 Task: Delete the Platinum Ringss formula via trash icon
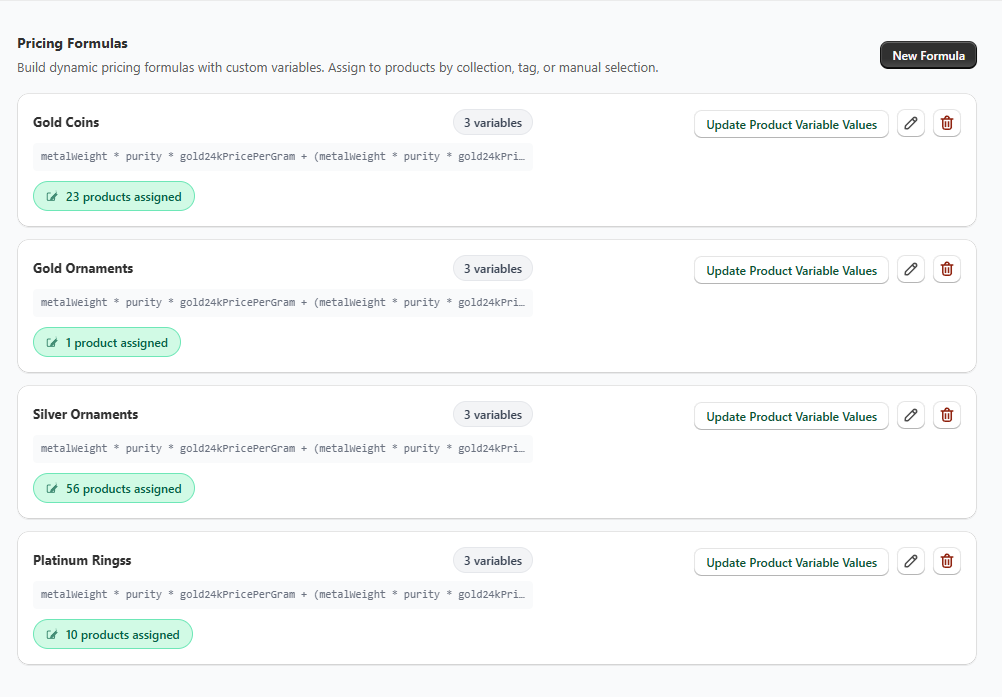[947, 562]
